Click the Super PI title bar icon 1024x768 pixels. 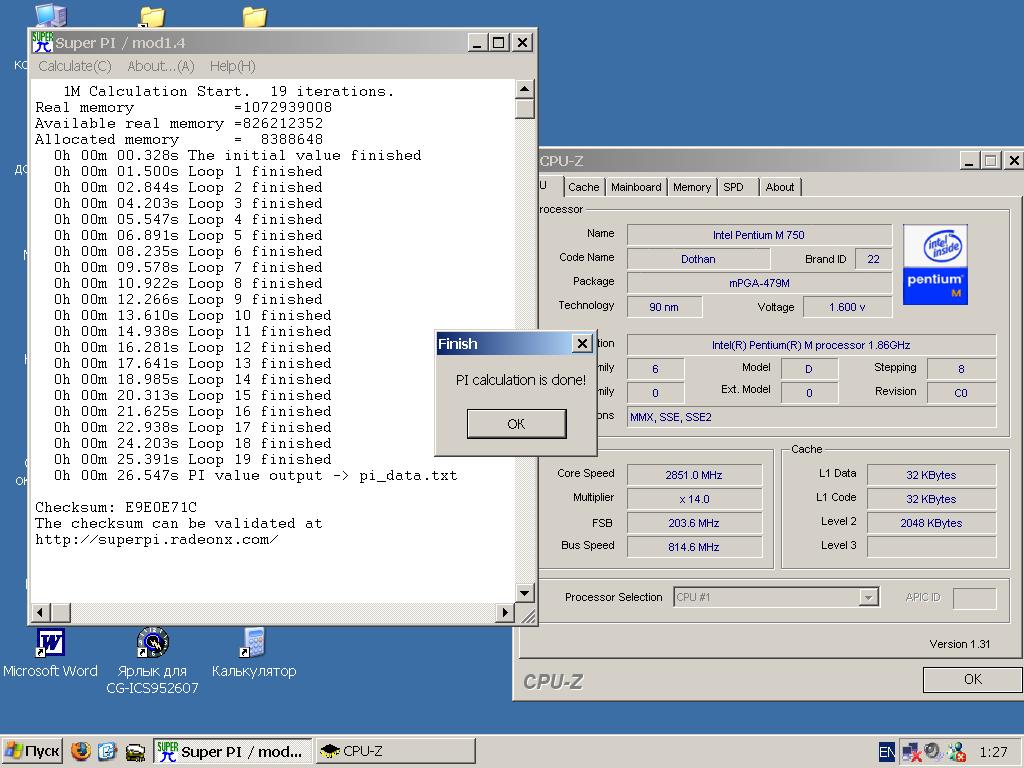tap(42, 42)
